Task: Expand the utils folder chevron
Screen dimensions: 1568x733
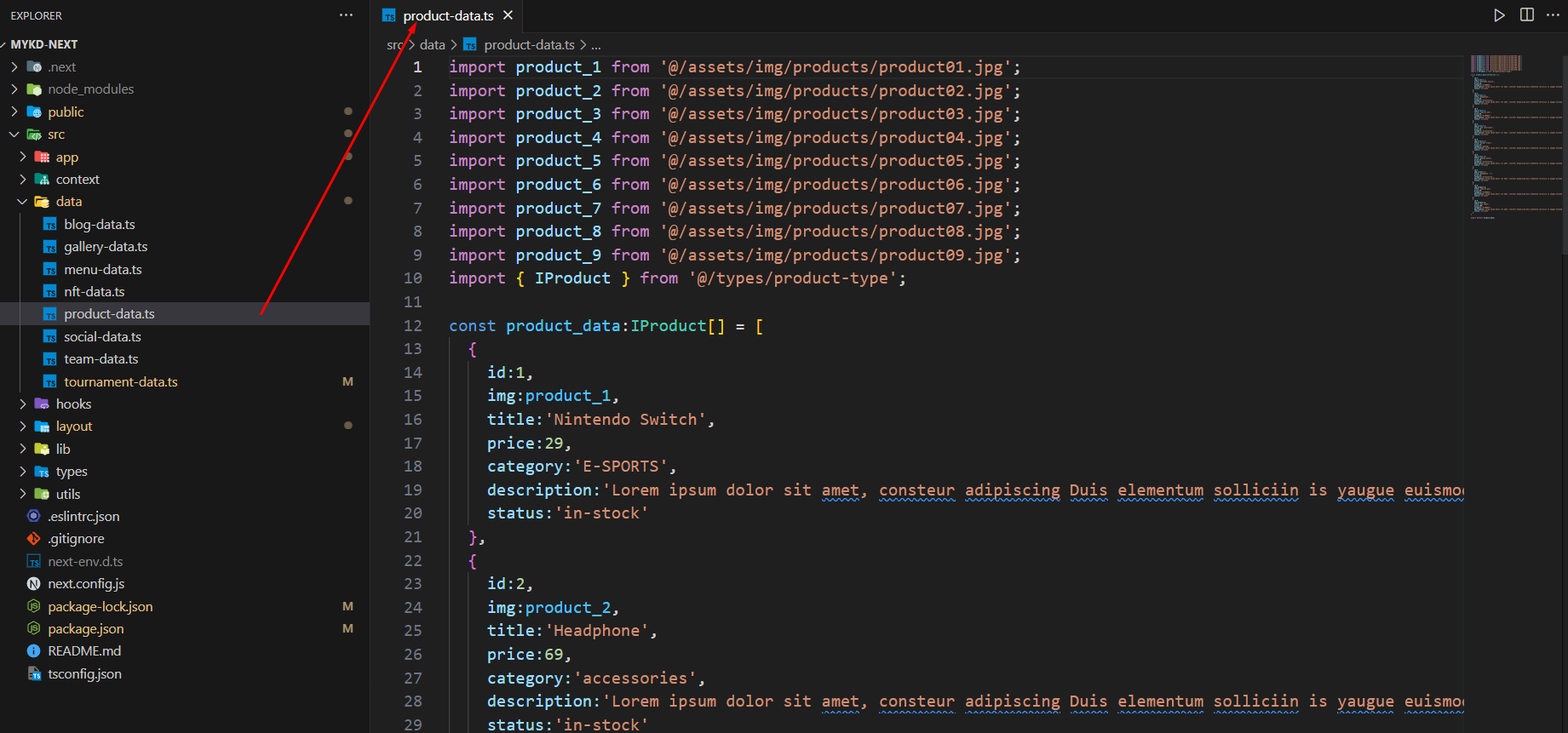Action: (x=22, y=494)
